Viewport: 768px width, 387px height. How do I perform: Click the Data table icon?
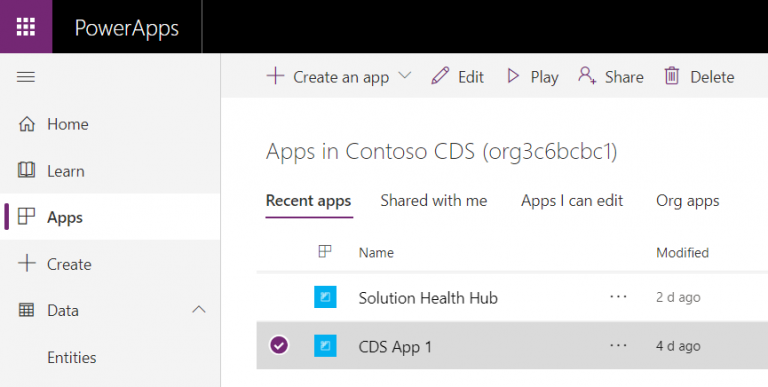[x=26, y=310]
